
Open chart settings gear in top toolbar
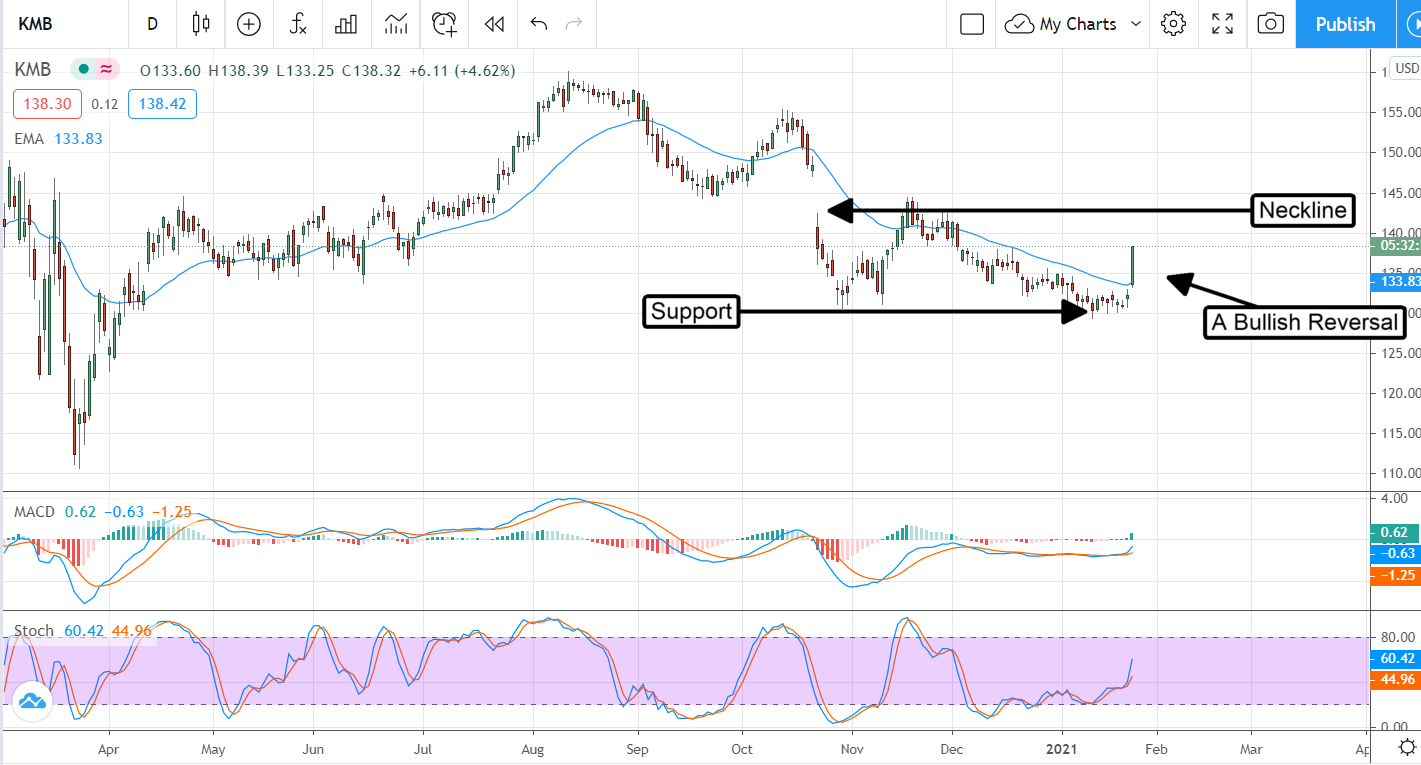(1174, 24)
